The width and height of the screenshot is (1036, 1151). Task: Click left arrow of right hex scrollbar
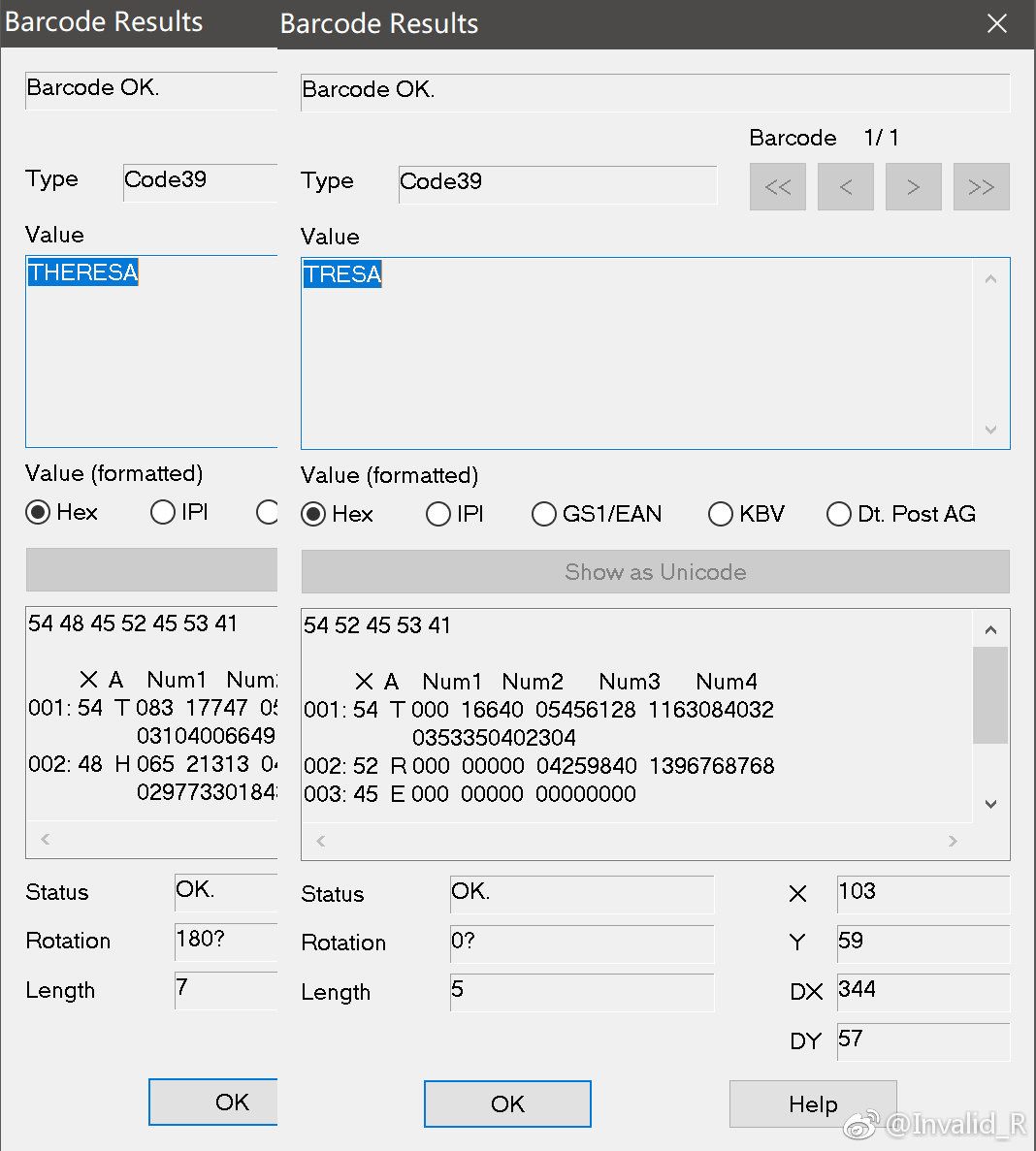pos(321,842)
